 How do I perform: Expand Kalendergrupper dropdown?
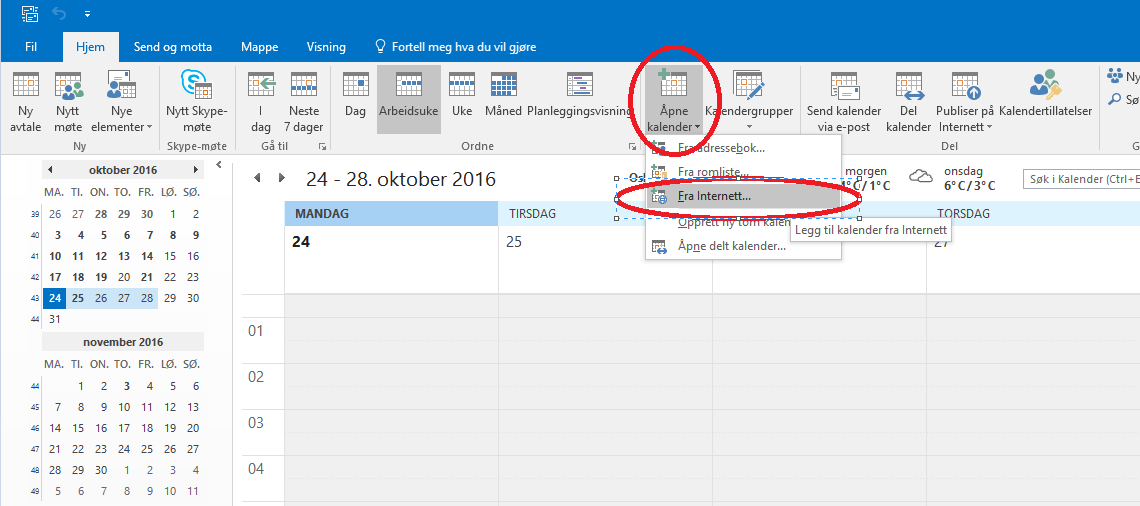(749, 103)
